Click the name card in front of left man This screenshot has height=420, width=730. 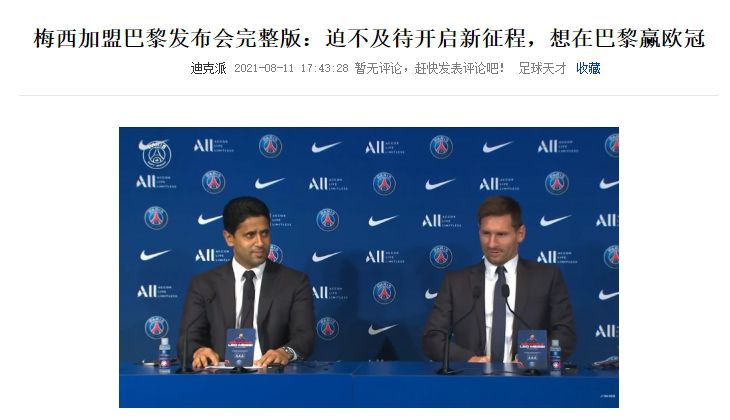point(240,347)
